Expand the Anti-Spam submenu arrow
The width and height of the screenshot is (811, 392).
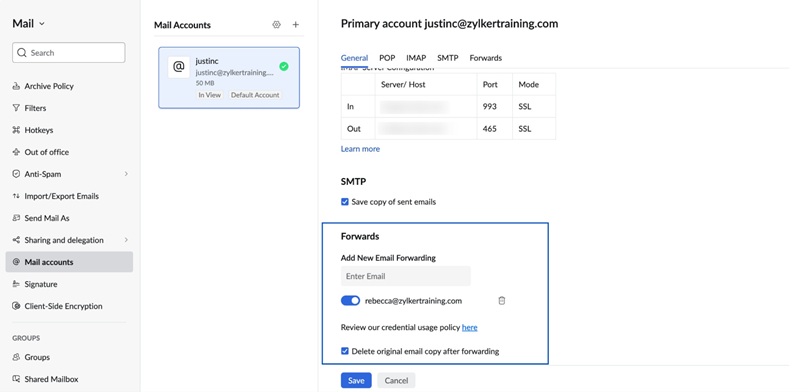click(126, 174)
